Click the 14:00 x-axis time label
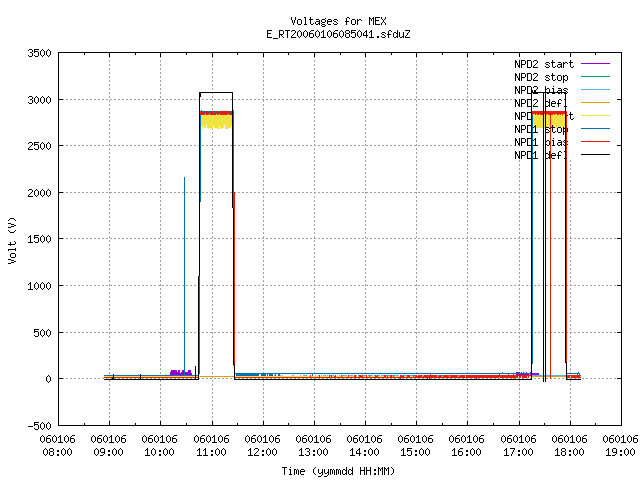The height and width of the screenshot is (480, 640). click(x=364, y=452)
